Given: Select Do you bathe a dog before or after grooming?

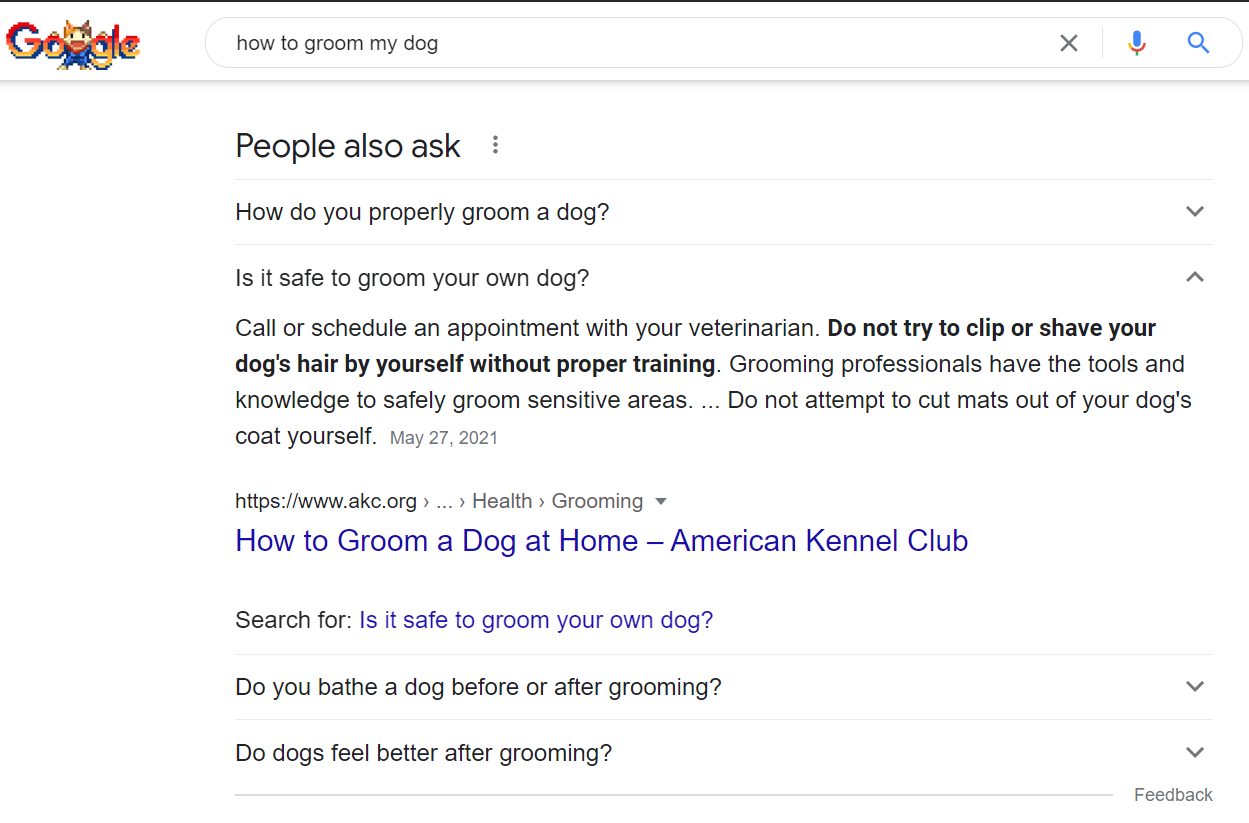Looking at the screenshot, I should pyautogui.click(x=478, y=688).
